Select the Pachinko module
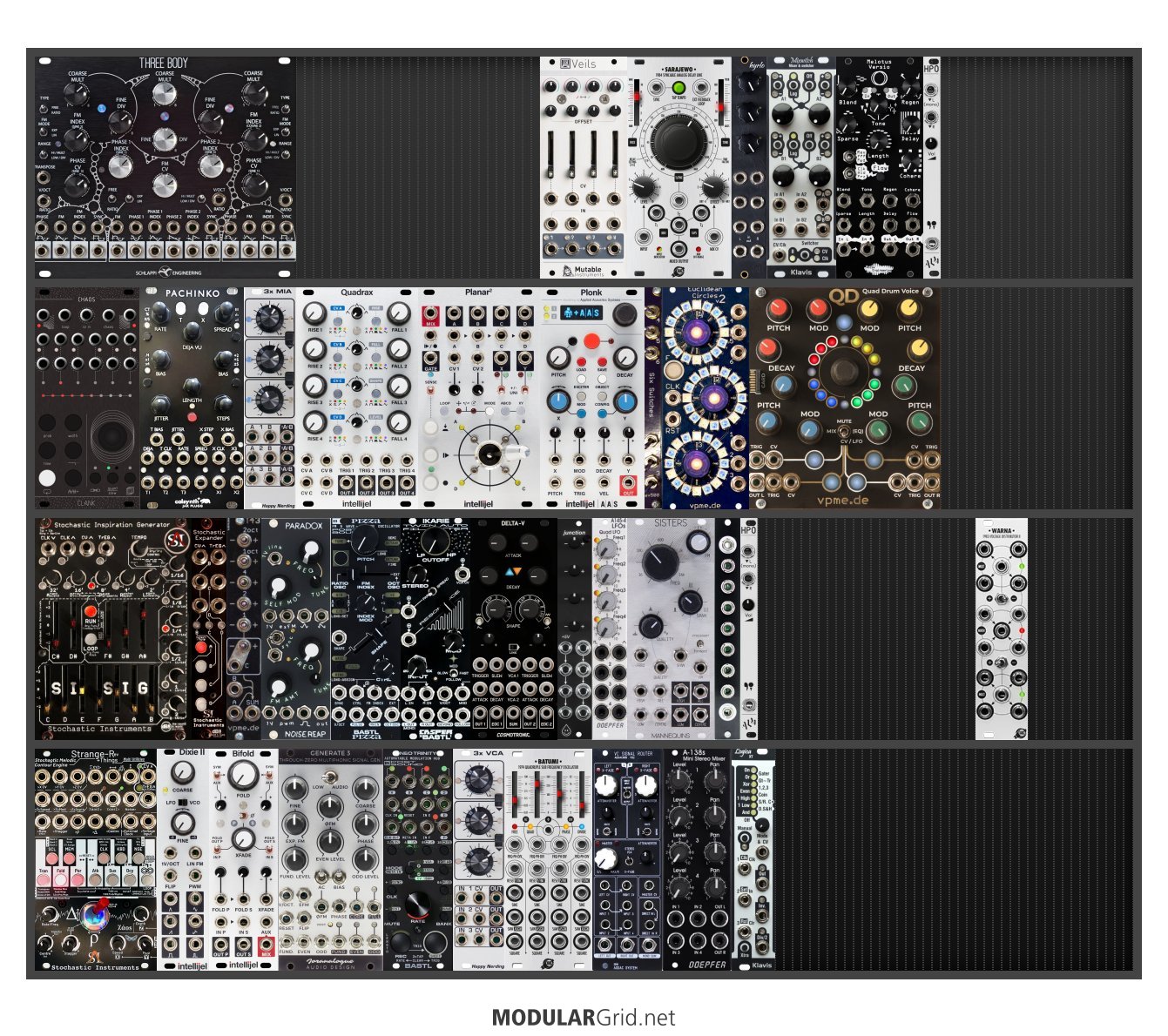 click(192, 399)
